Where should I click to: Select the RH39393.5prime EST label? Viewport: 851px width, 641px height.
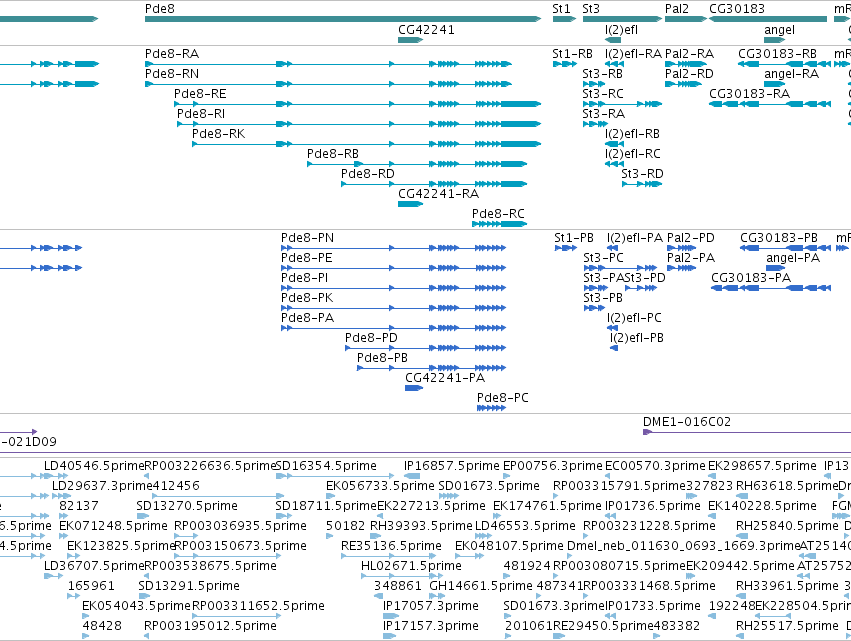421,526
